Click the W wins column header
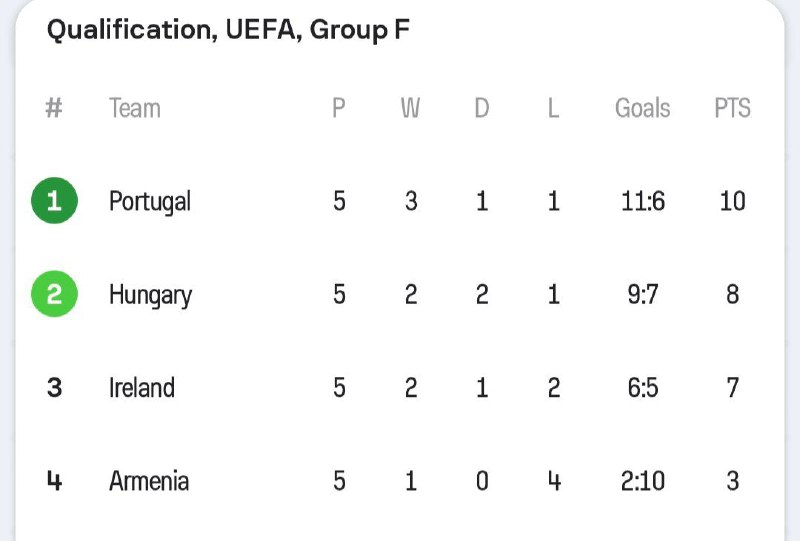 click(410, 108)
